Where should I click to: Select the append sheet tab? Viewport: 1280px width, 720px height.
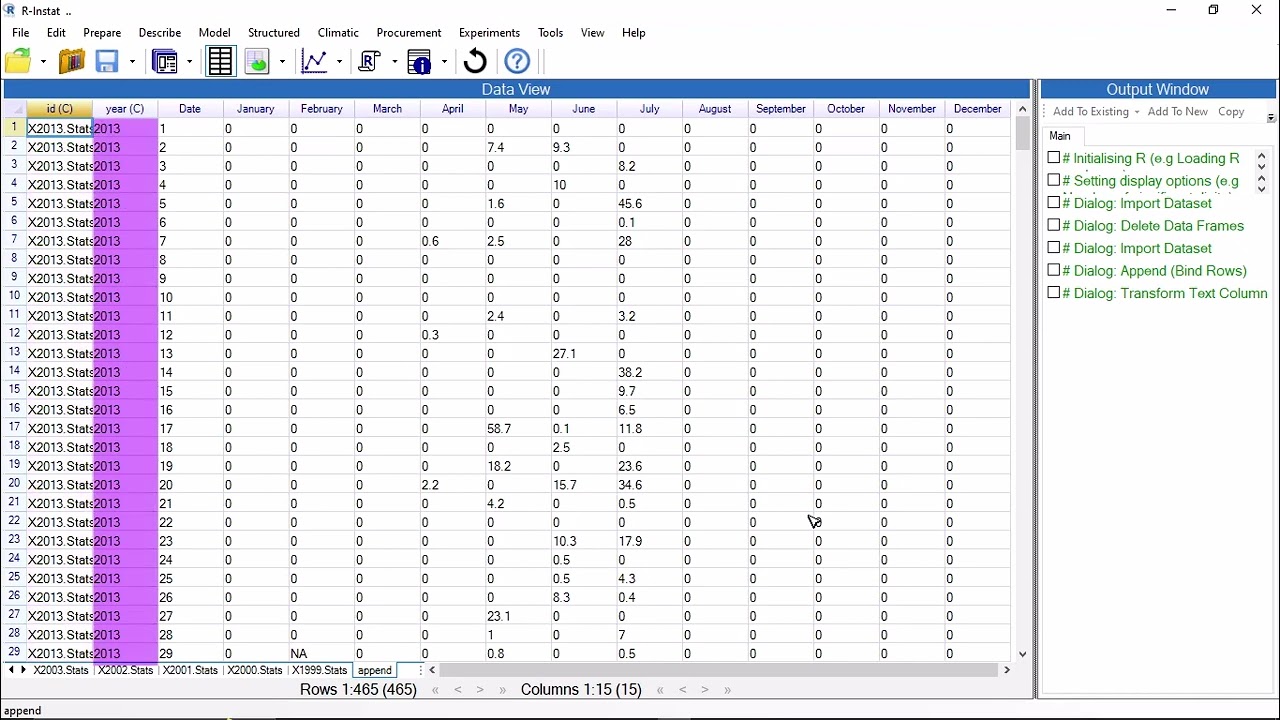point(375,671)
